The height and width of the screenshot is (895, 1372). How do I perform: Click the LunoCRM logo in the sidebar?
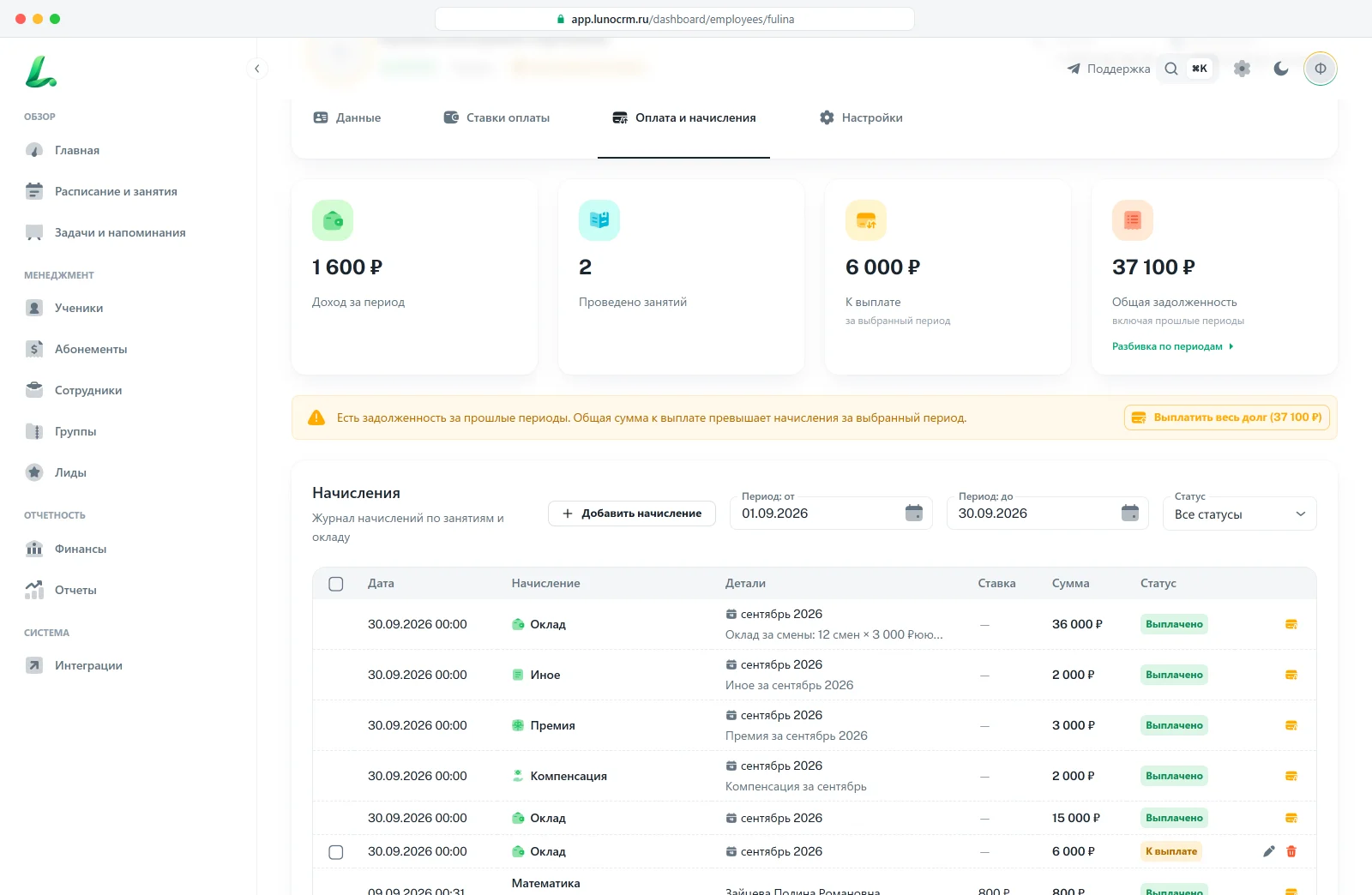[40, 72]
